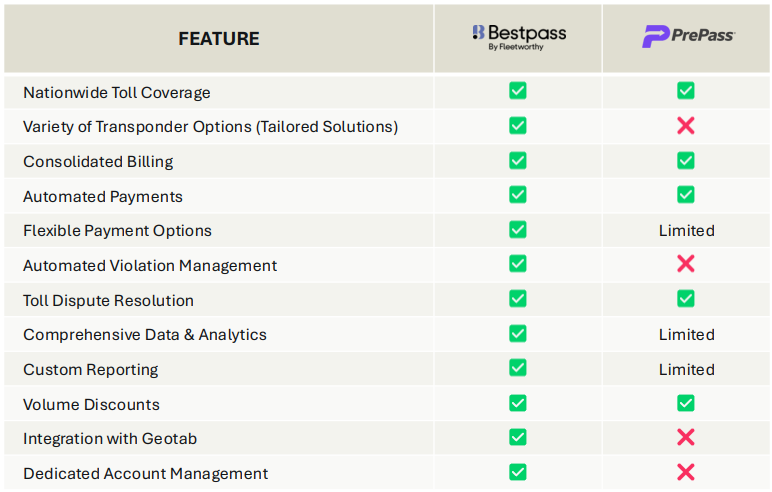Click the 'Volume Discounts' feature label

(x=92, y=405)
